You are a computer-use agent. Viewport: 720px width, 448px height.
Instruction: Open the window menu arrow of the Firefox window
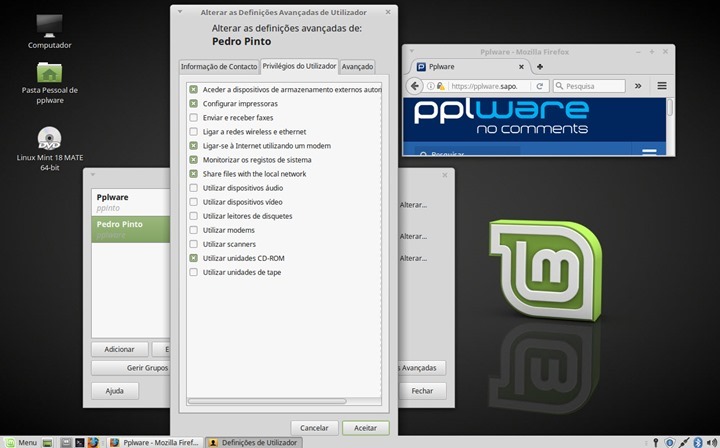point(412,51)
